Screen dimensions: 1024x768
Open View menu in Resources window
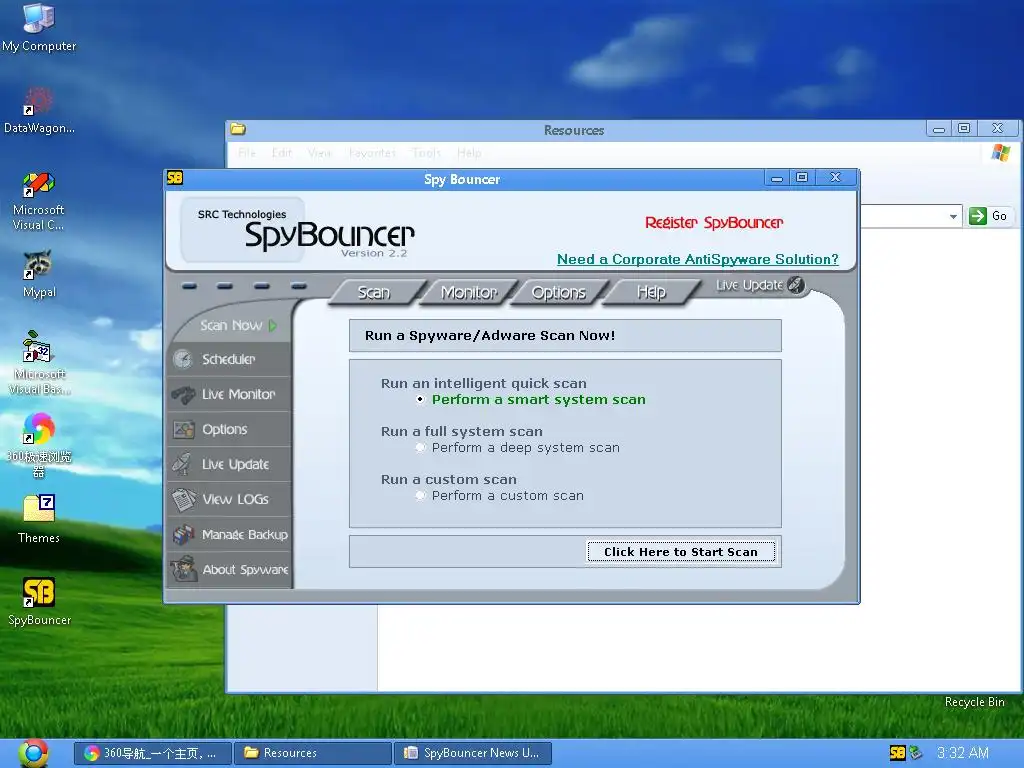pos(320,153)
